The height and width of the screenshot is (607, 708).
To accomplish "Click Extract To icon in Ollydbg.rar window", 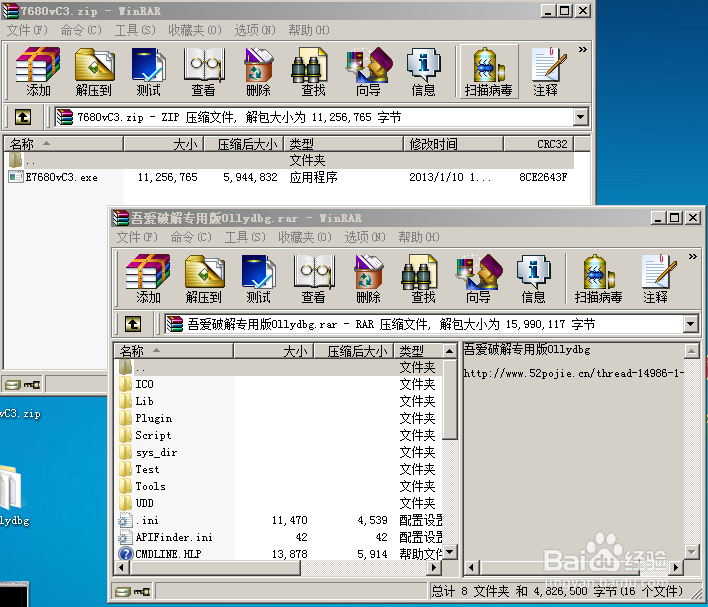I will point(204,279).
